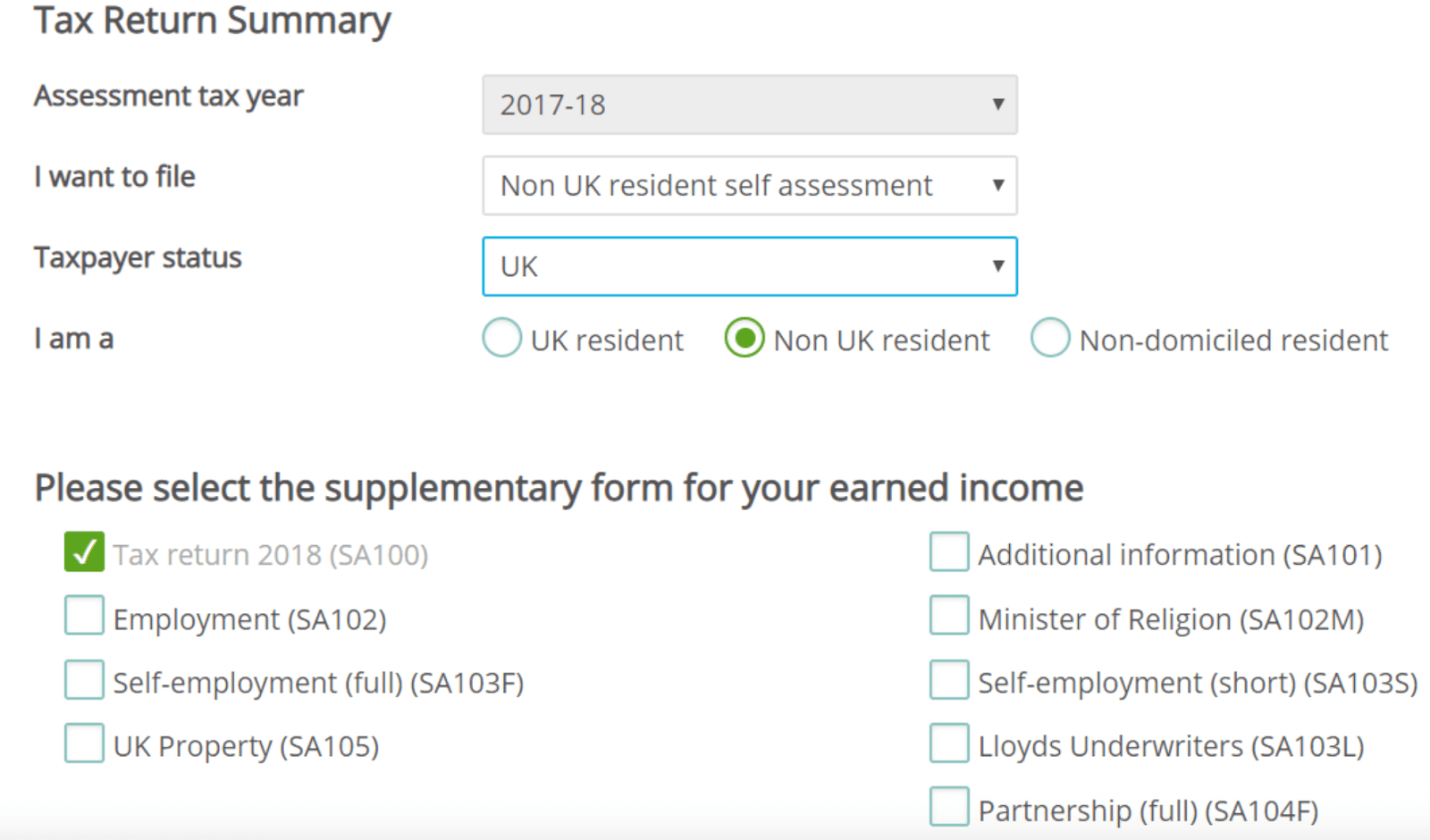Check the Self-employment (short) (SA103S) box
The height and width of the screenshot is (840, 1430).
coord(949,680)
